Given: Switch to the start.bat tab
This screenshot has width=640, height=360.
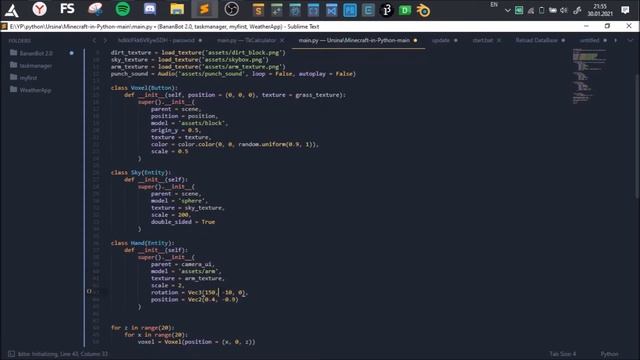Looking at the screenshot, I should click(482, 40).
